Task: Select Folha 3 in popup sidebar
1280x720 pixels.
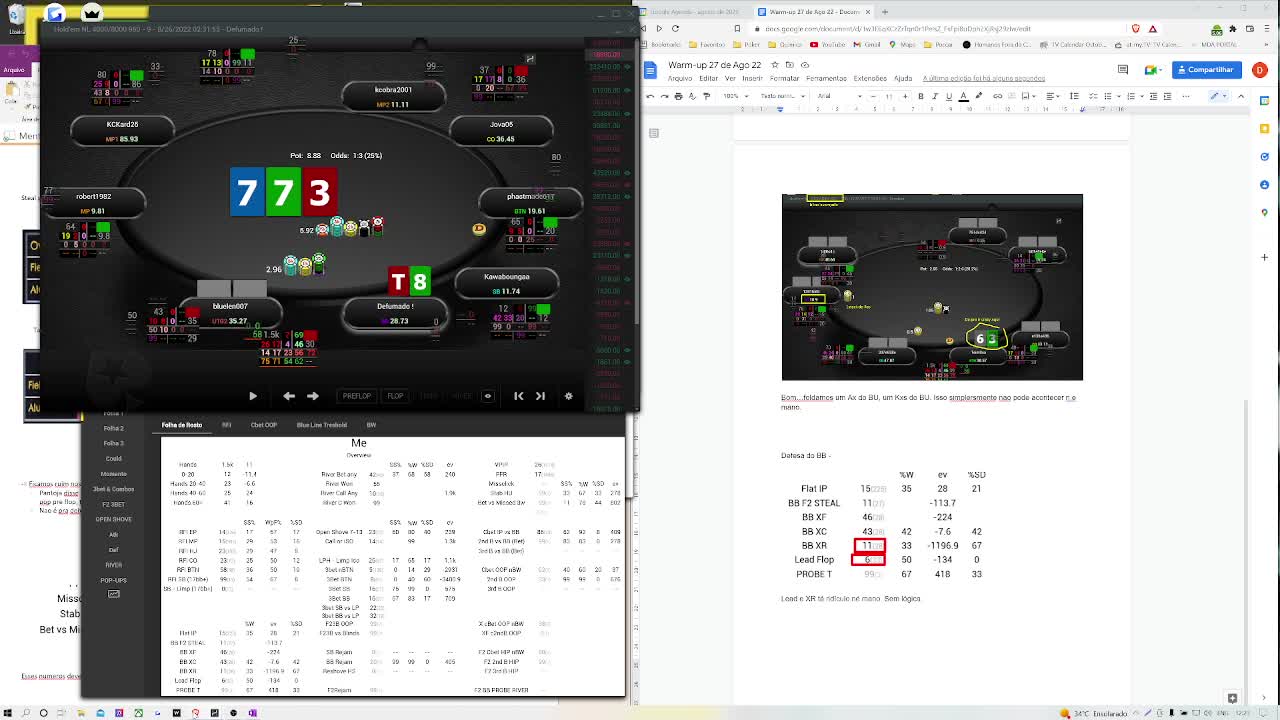Action: pos(114,443)
